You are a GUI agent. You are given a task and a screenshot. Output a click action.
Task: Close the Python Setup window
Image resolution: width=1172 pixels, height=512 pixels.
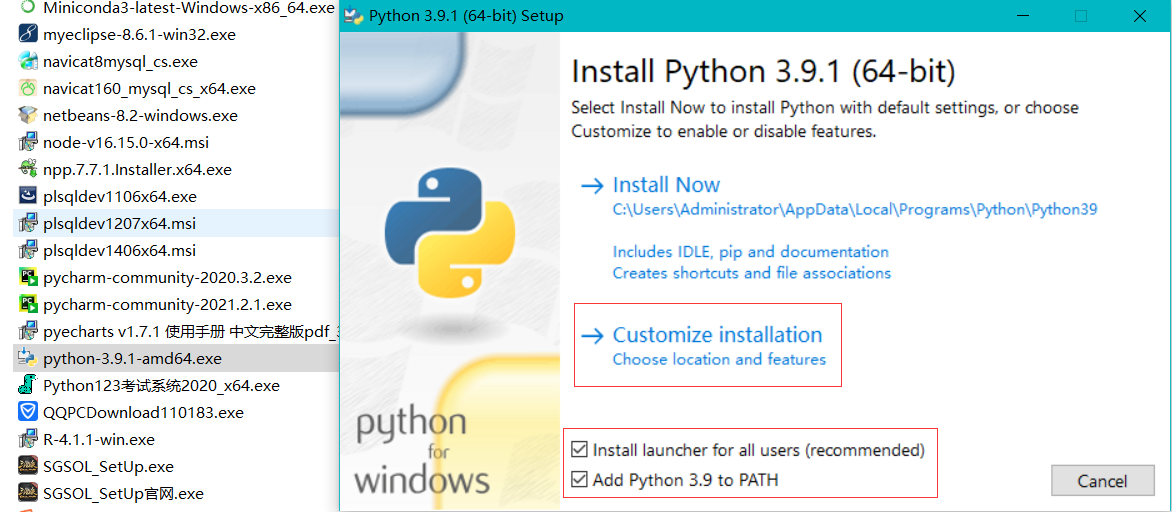coord(1140,16)
